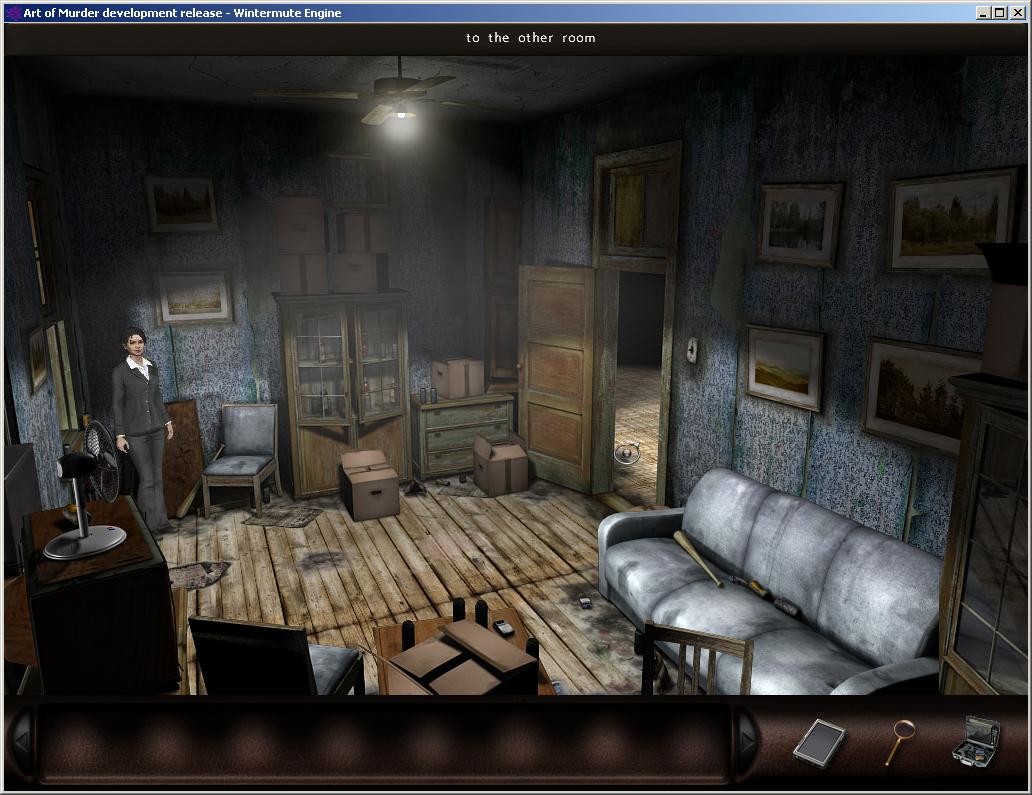Close the game window
This screenshot has width=1032, height=795.
1017,13
